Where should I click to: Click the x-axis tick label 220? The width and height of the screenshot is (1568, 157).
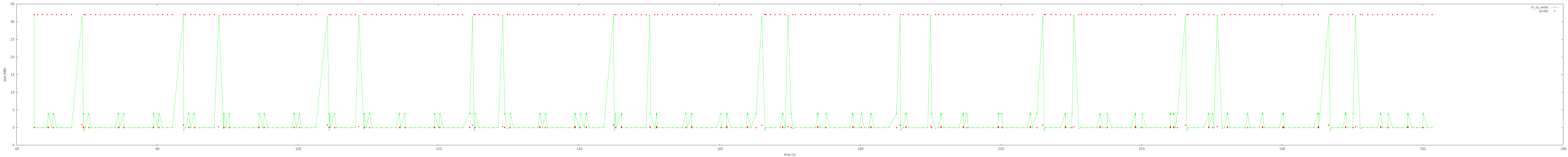point(1142,149)
